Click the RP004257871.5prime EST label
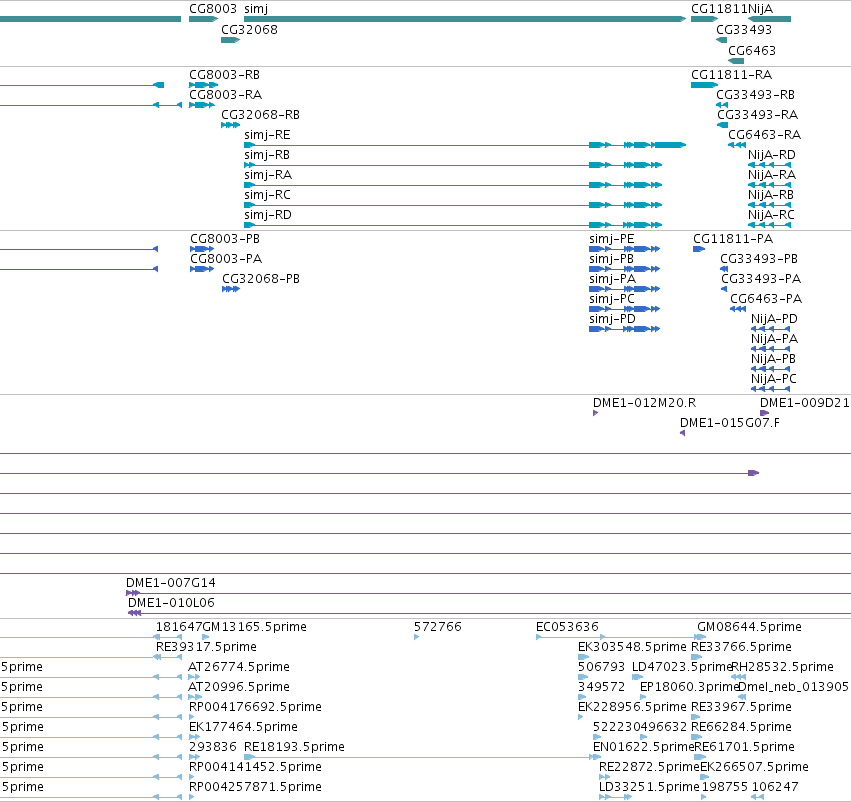 (255, 787)
